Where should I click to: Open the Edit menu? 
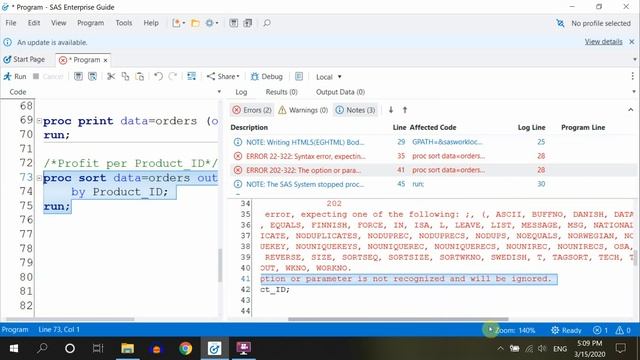click(34, 23)
